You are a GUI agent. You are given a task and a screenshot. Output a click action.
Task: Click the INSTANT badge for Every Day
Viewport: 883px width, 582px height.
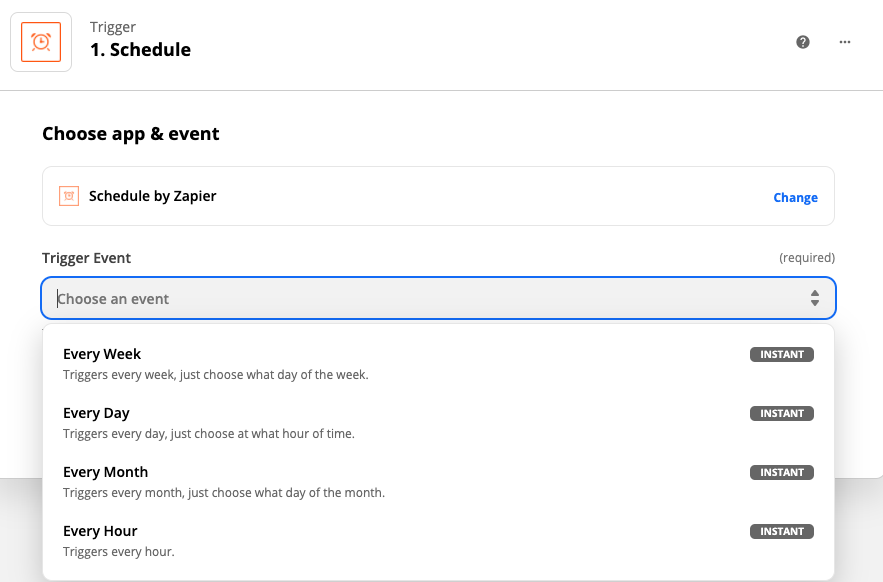coord(782,413)
